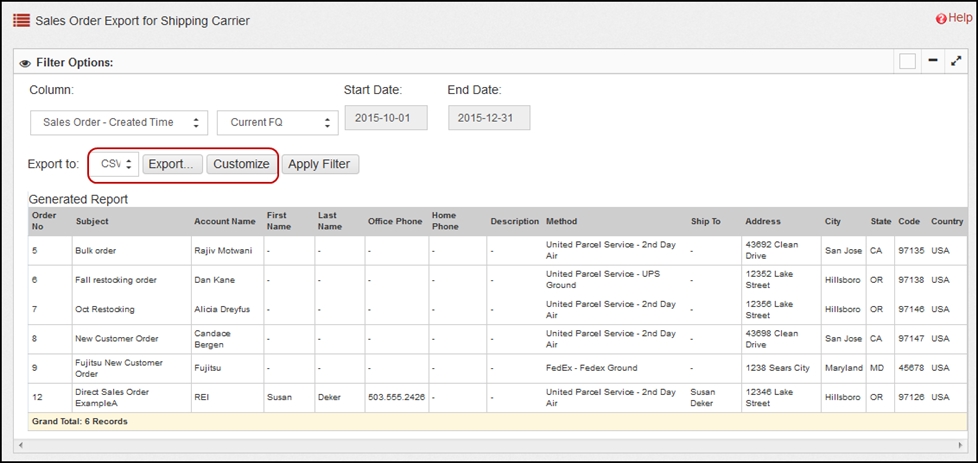Screen dimensions: 978x463
Task: Open the Sales Order - Created Time dropdown
Action: (120, 122)
